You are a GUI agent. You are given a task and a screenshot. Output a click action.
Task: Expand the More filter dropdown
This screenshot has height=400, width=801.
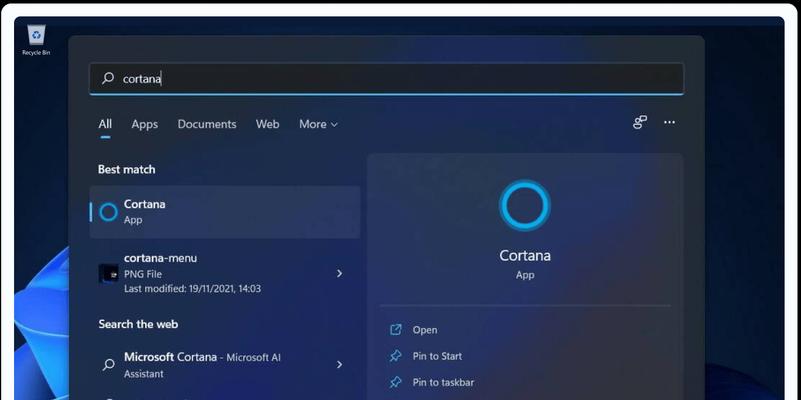[x=318, y=124]
